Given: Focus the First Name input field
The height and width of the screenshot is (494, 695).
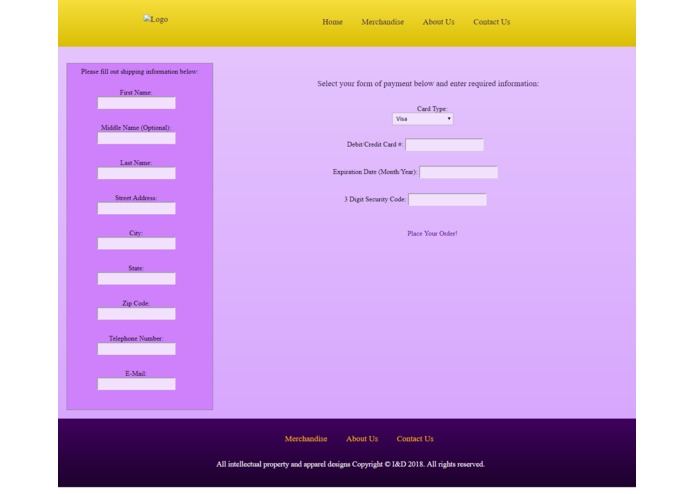Looking at the screenshot, I should tap(137, 103).
